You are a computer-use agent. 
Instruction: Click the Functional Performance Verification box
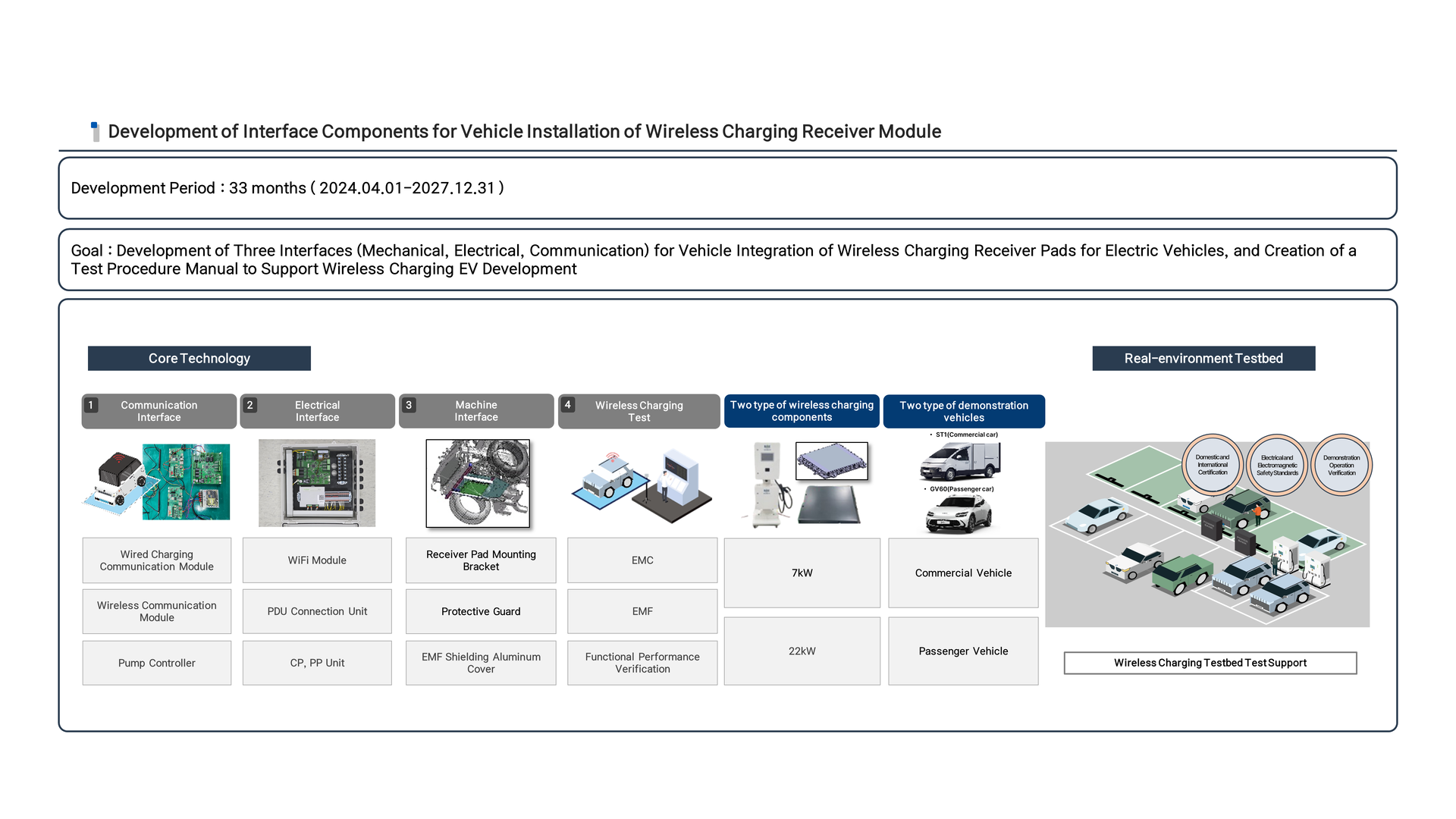[x=642, y=663]
